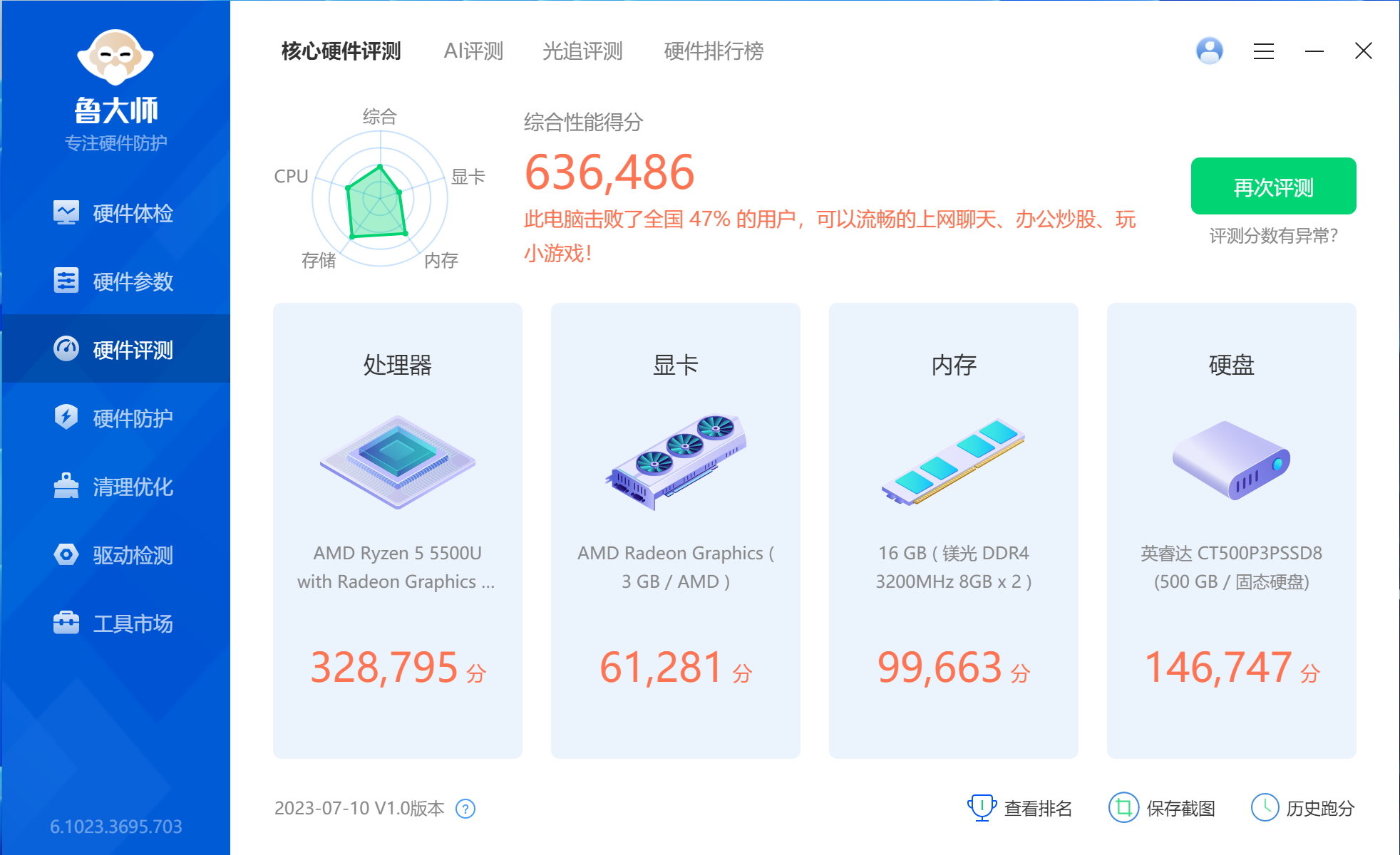
Task: Switch to the AI评测 tab
Action: pos(473,51)
